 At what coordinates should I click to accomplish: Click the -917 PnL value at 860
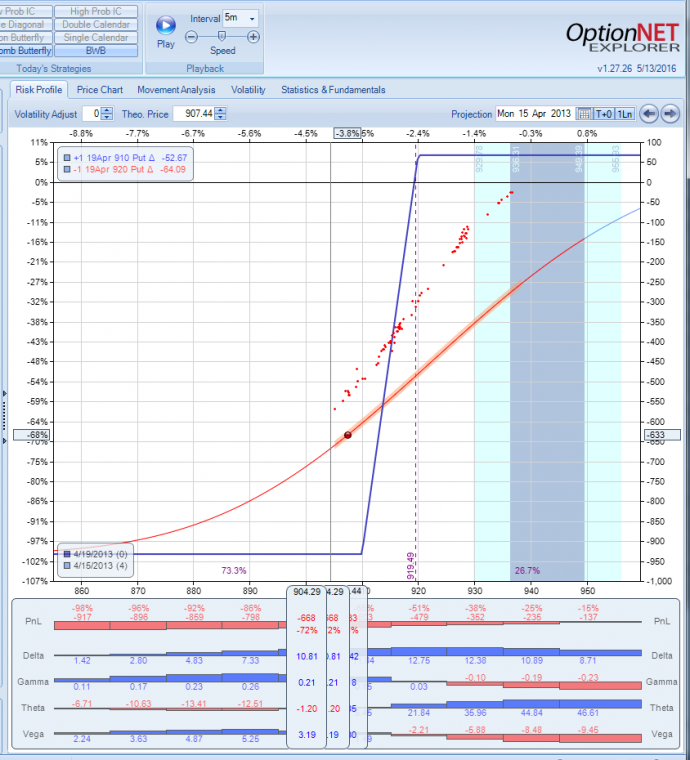(82, 617)
